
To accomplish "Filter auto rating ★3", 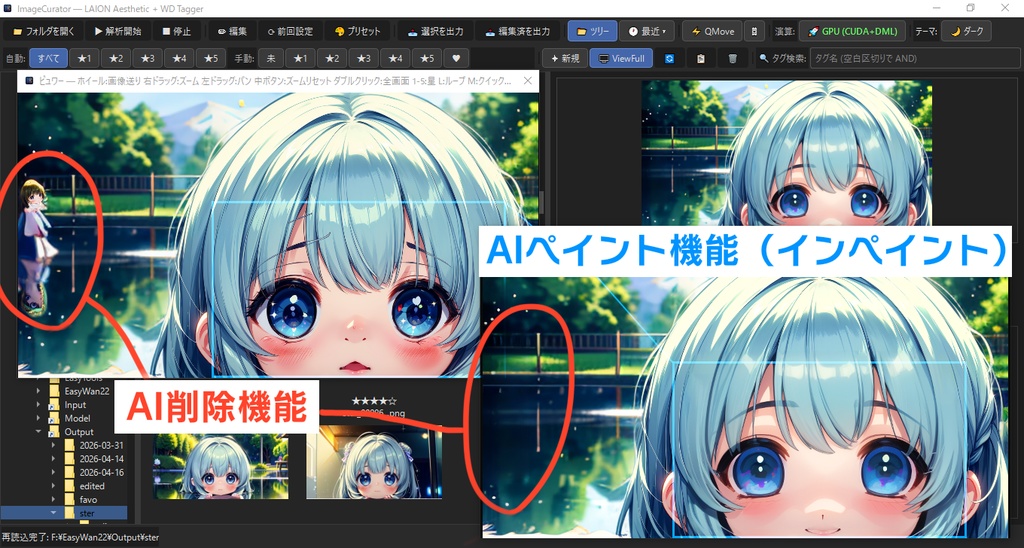I will tap(148, 58).
